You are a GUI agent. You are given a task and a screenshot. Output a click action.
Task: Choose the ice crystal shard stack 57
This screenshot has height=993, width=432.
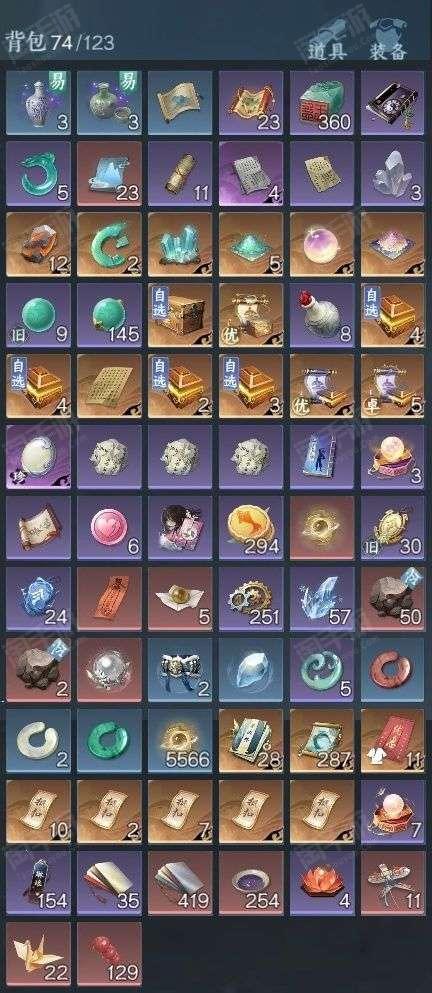pyautogui.click(x=322, y=598)
